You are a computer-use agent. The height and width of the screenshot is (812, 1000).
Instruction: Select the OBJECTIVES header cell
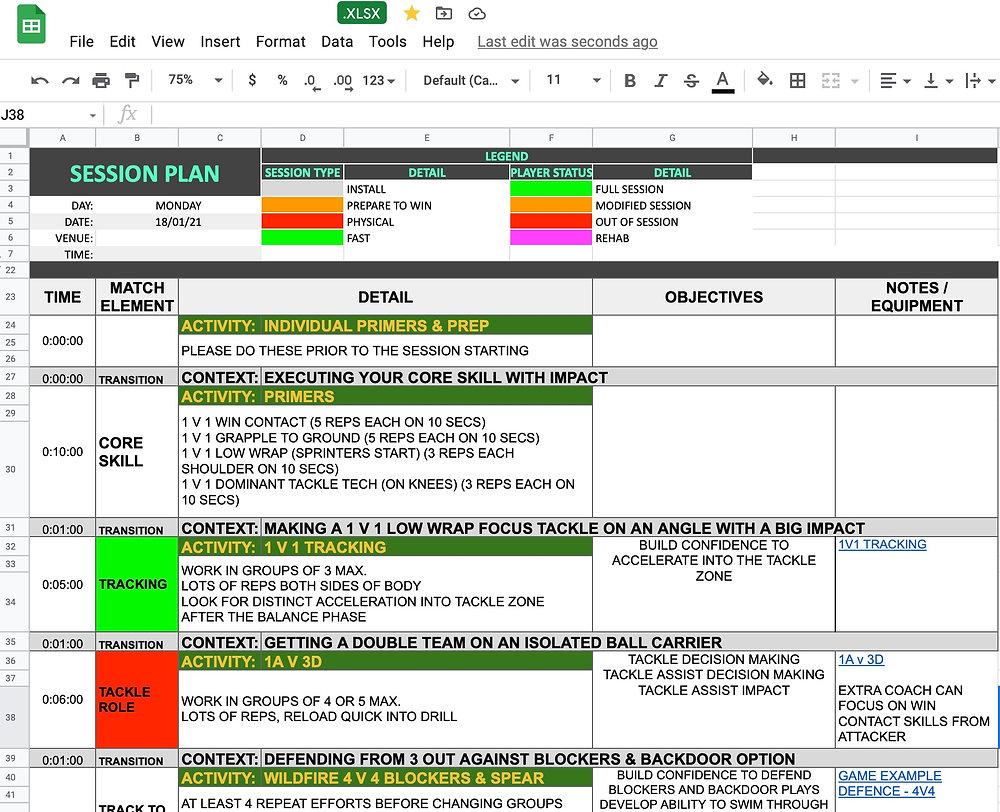pyautogui.click(x=714, y=297)
